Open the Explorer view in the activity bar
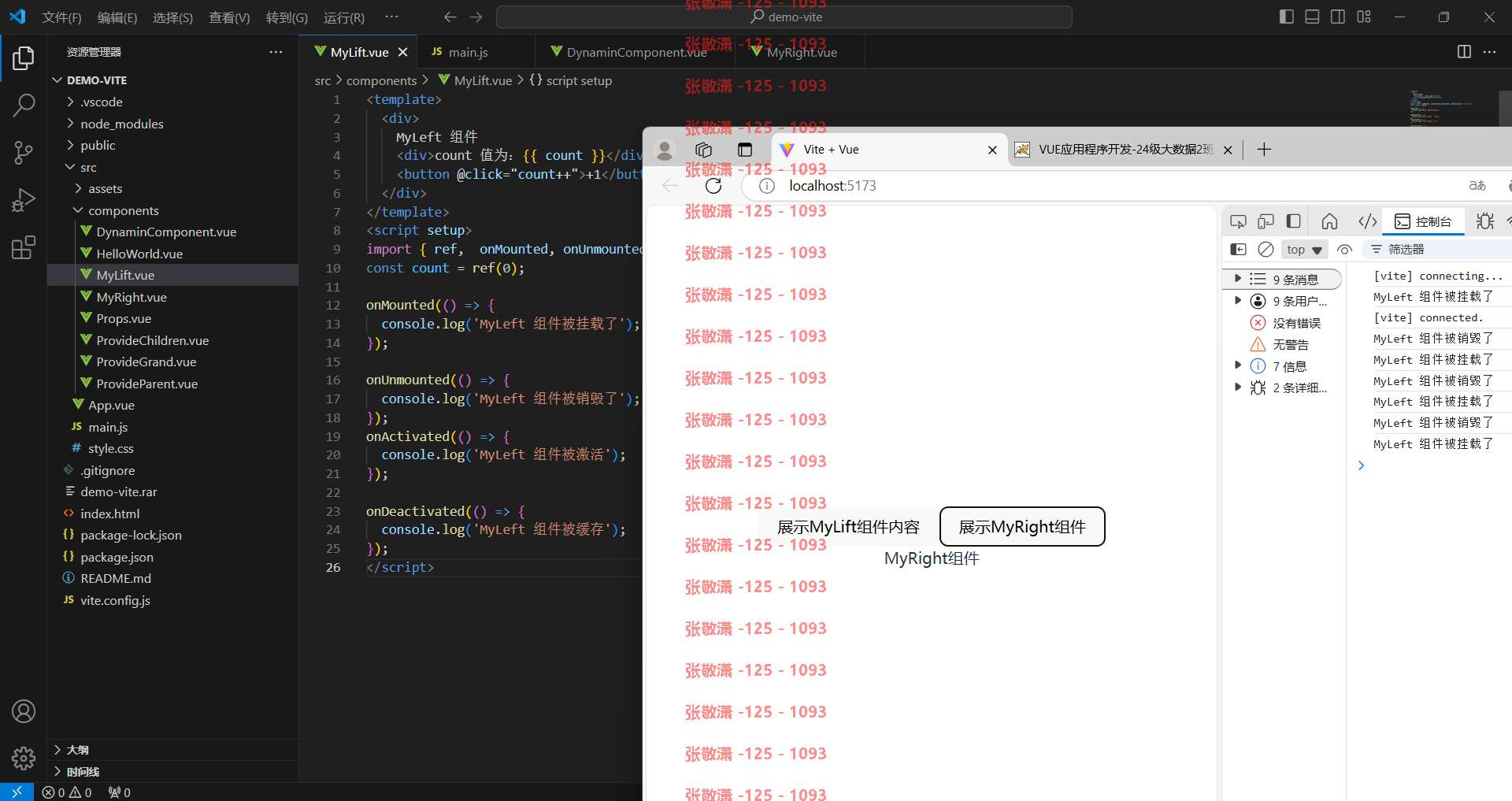Screen dimensions: 1512x801 [24, 57]
